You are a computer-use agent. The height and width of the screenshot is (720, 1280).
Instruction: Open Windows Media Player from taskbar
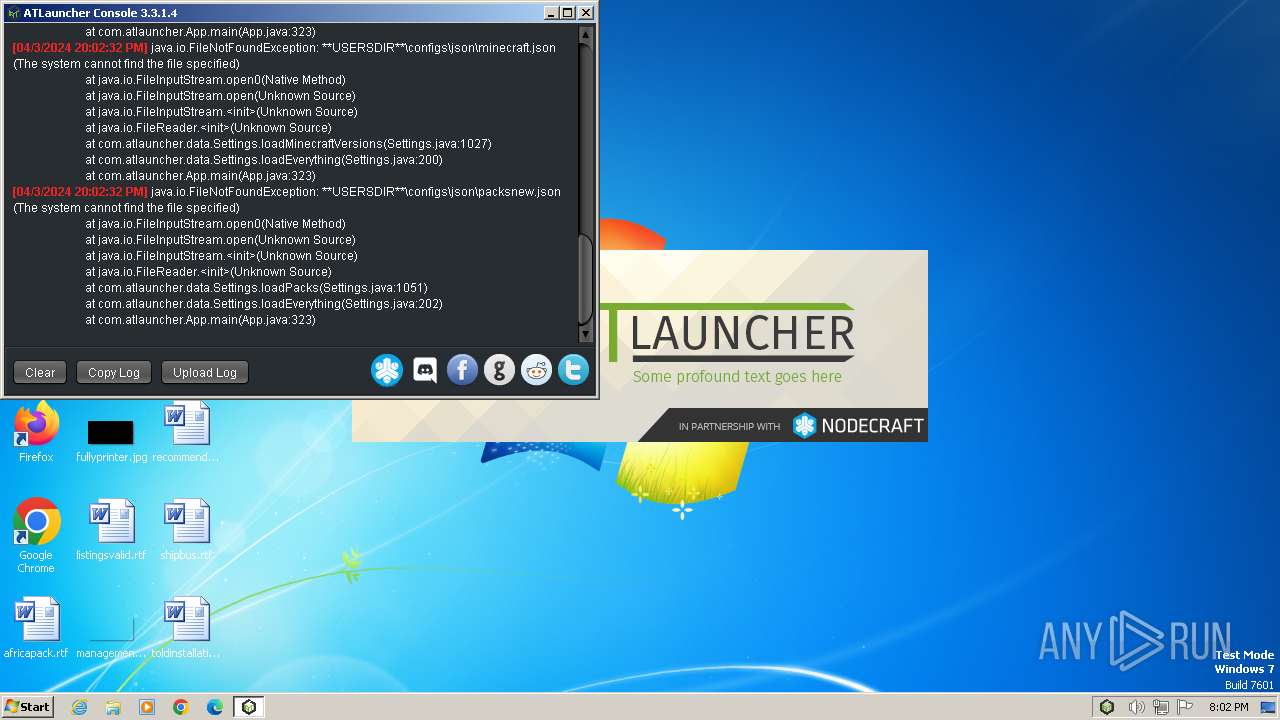click(147, 707)
